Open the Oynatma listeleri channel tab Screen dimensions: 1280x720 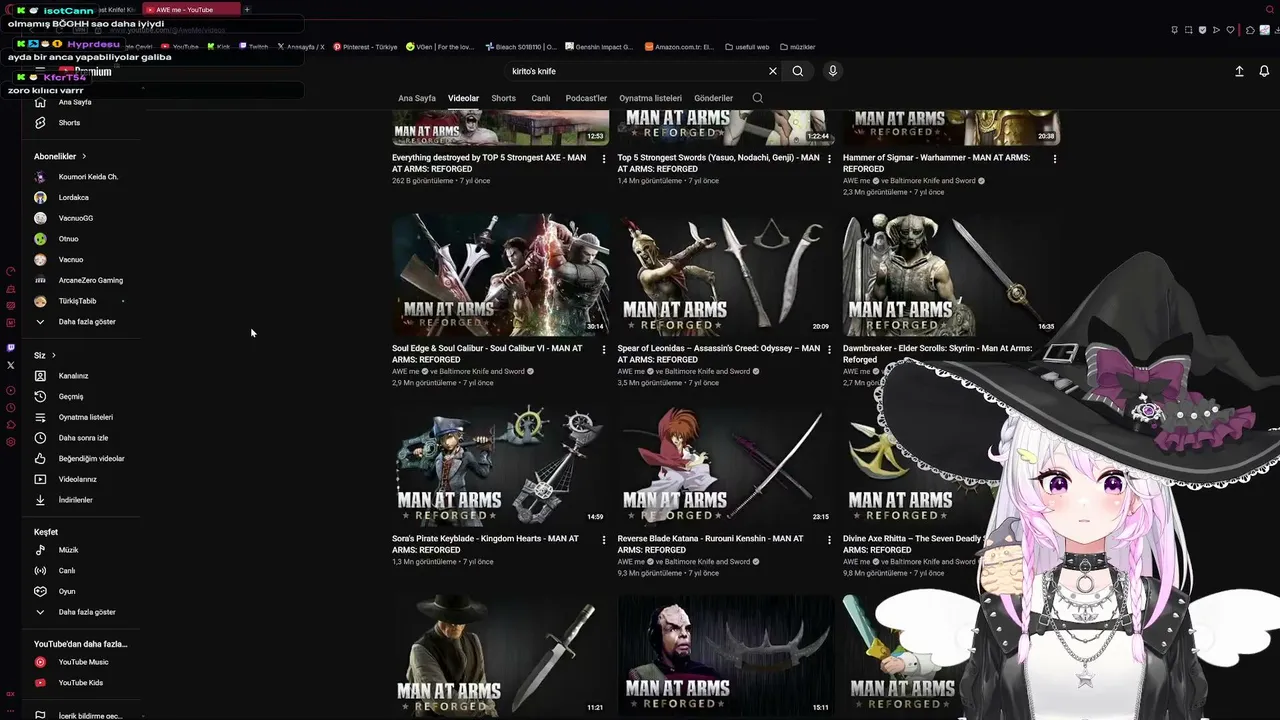pos(650,98)
